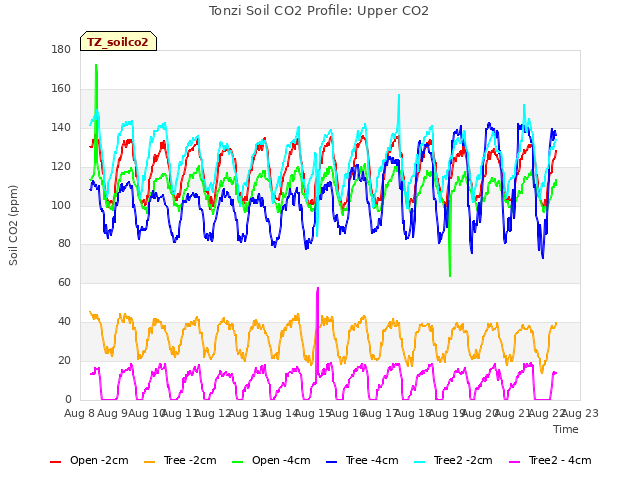The image size is (640, 480).
Task: Click the red Open -2cm legend swatch
Action: 55,462
